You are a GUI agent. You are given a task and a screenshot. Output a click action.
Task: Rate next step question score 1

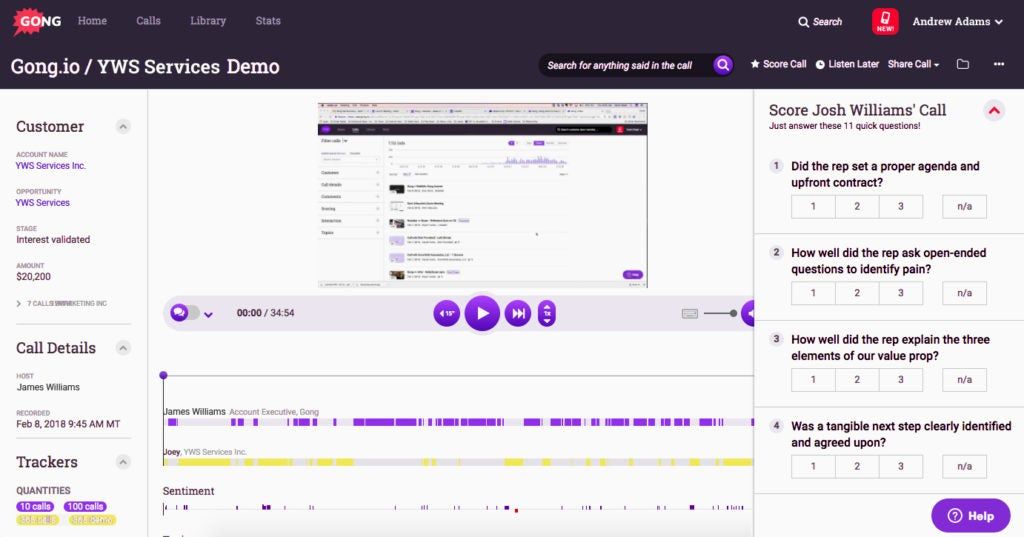point(813,466)
